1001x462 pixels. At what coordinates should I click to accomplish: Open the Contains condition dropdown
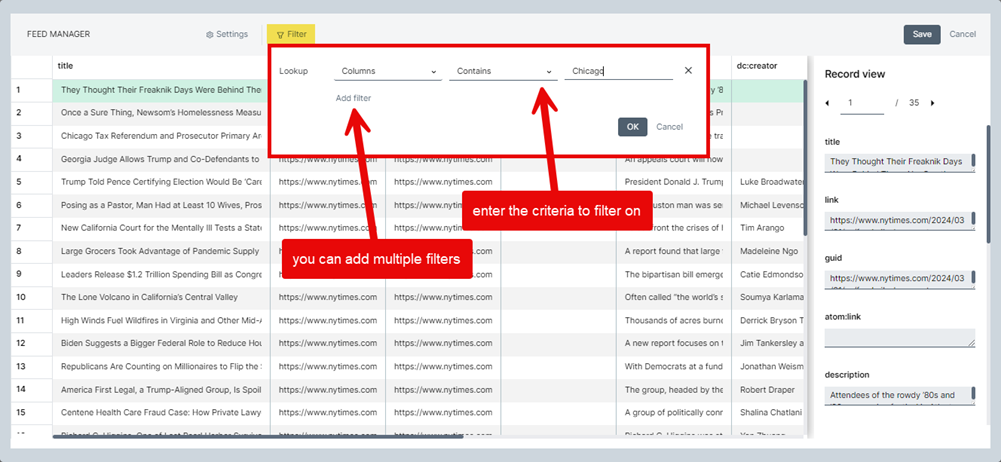[503, 71]
